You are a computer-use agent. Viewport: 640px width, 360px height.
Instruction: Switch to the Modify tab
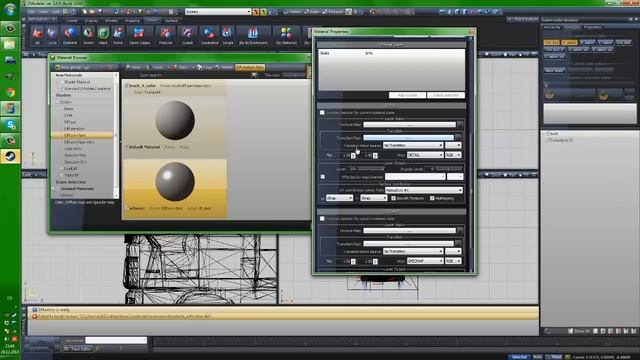(x=111, y=20)
